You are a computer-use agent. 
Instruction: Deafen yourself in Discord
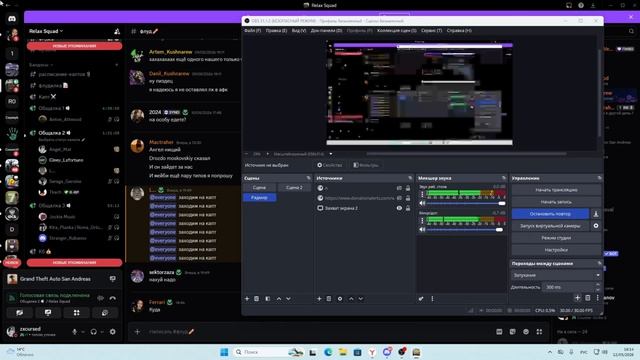[93, 332]
